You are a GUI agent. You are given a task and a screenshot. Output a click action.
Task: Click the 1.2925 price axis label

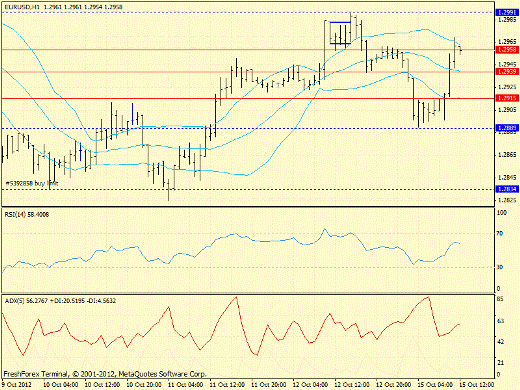click(x=507, y=87)
